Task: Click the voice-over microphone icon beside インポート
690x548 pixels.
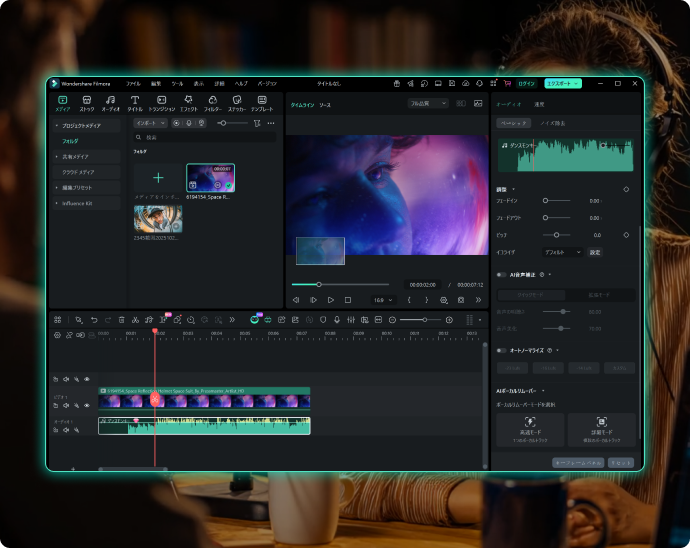Action: pos(189,123)
